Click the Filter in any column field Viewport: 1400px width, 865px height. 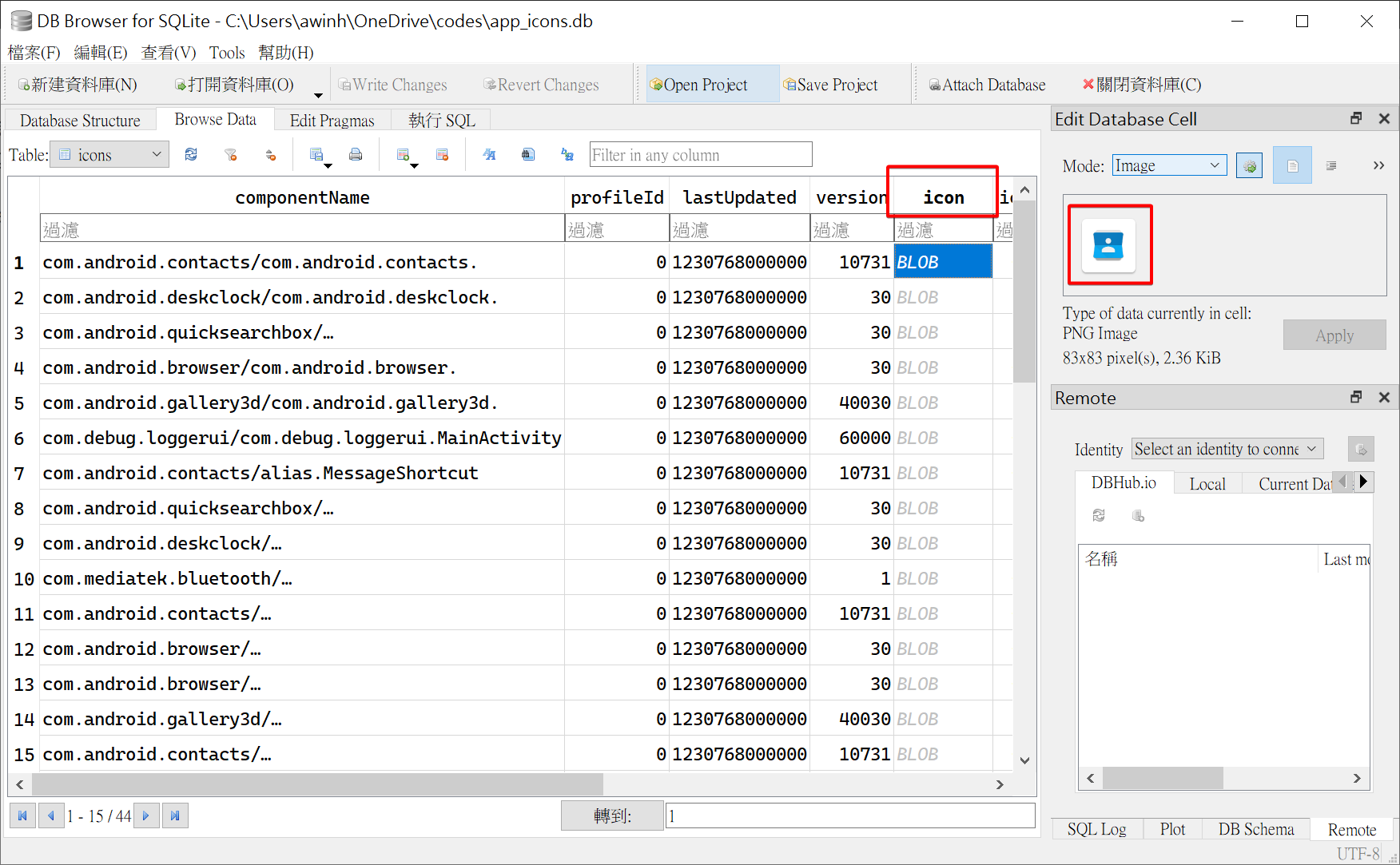point(700,155)
